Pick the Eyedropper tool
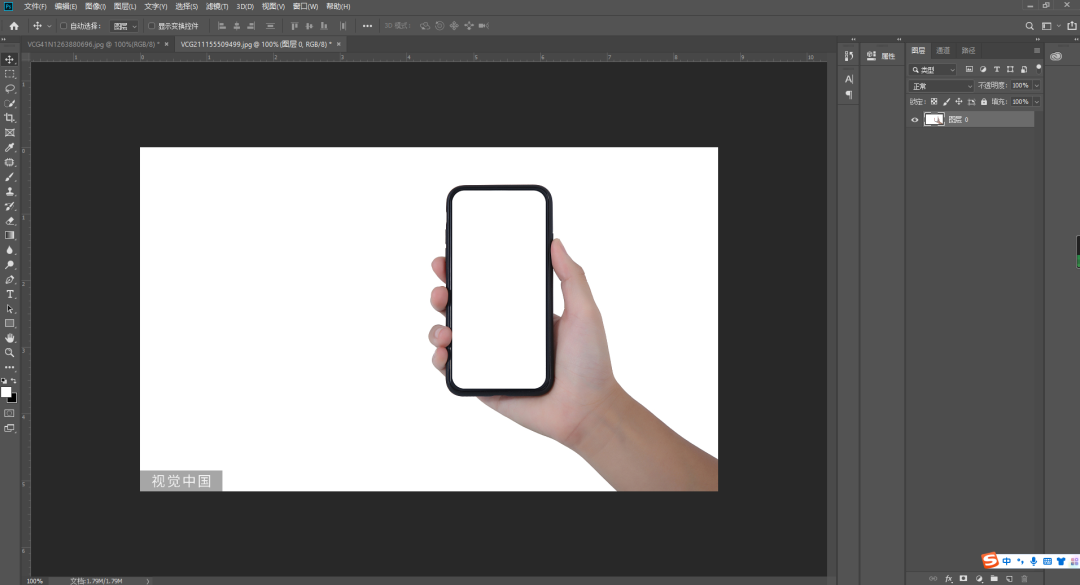This screenshot has height=585, width=1080. pos(10,147)
